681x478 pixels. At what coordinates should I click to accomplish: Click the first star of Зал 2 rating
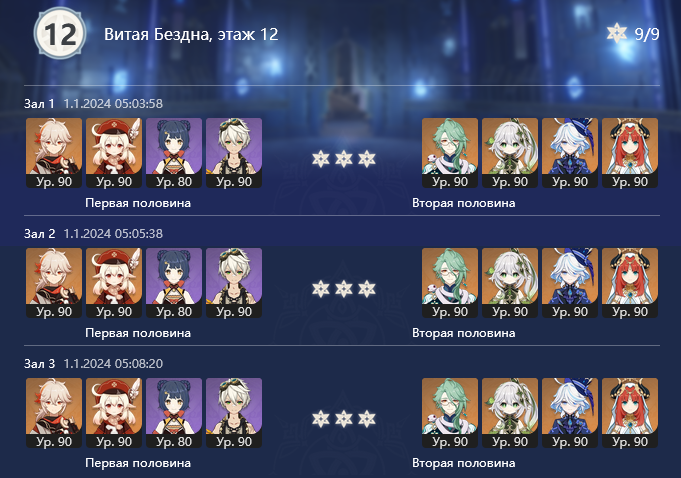point(321,289)
